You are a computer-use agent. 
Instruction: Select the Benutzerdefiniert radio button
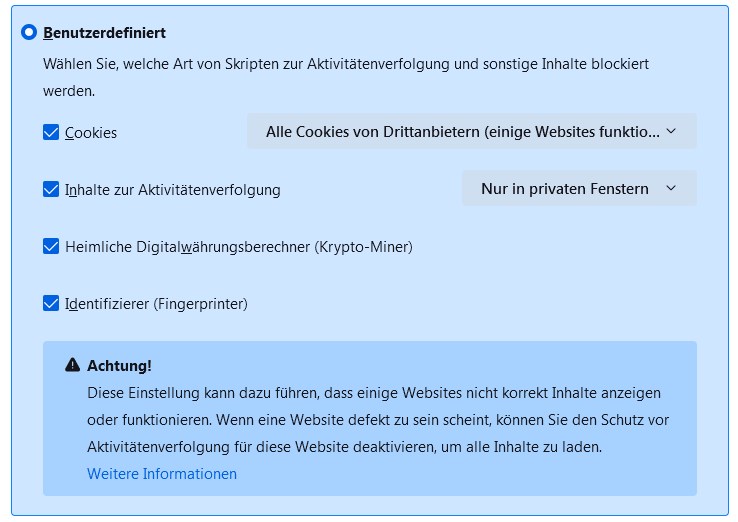tap(29, 32)
